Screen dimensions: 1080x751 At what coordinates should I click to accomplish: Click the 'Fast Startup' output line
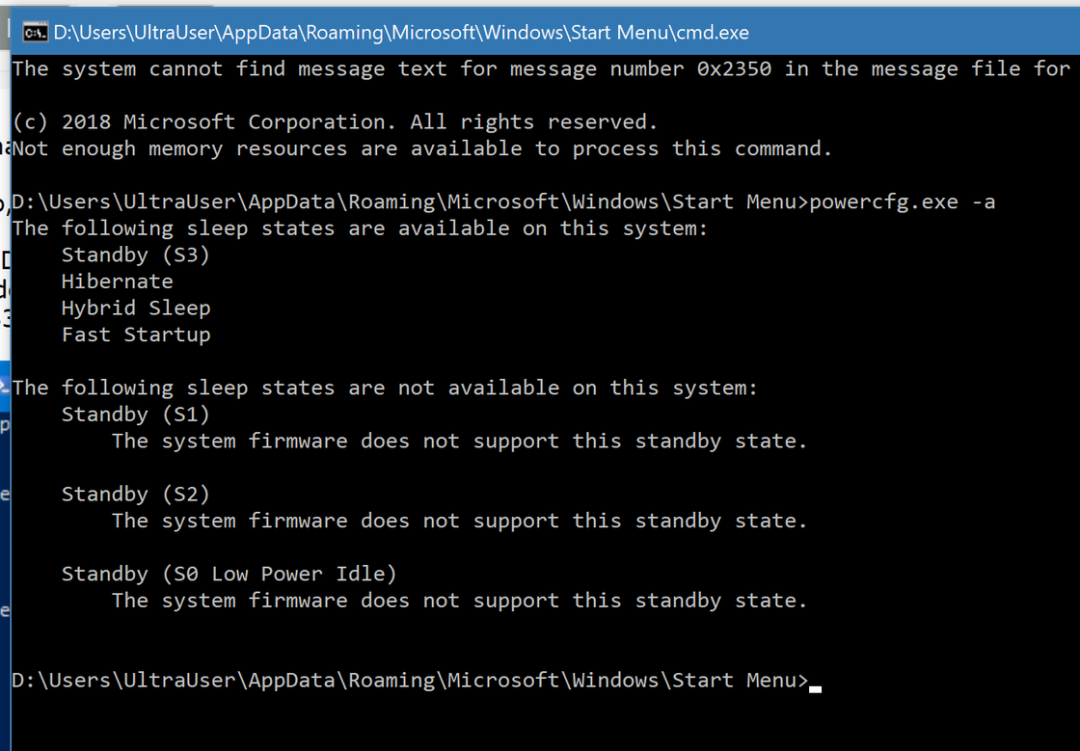(x=136, y=335)
